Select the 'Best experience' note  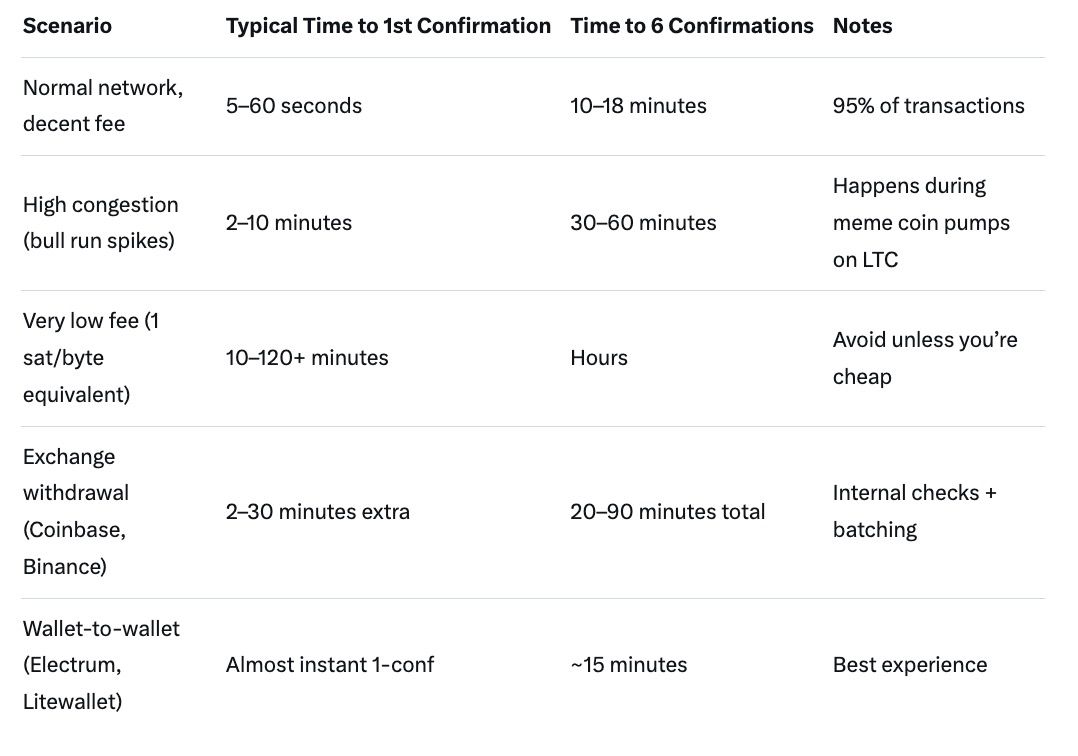coord(909,665)
